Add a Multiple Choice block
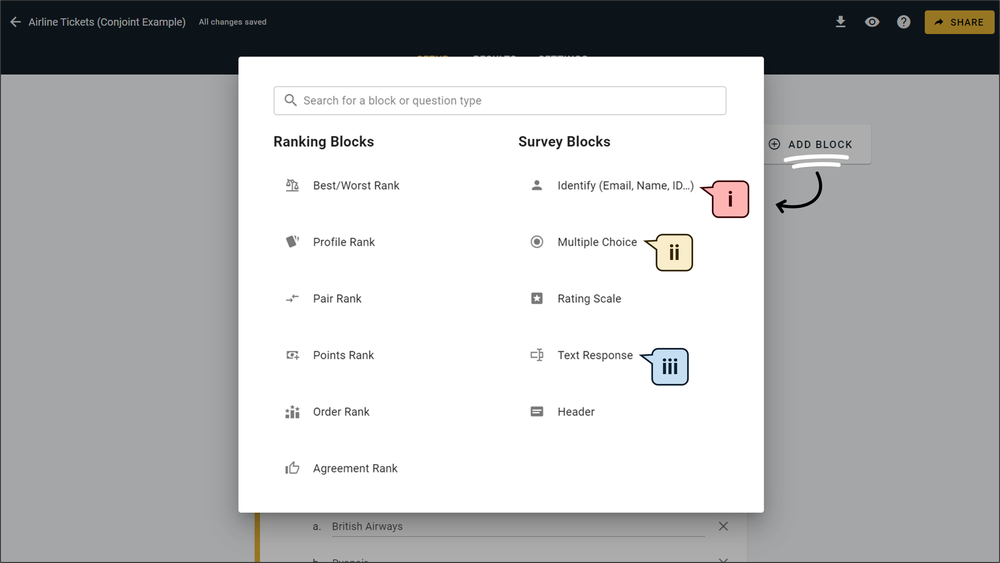The height and width of the screenshot is (563, 1000). [x=597, y=242]
